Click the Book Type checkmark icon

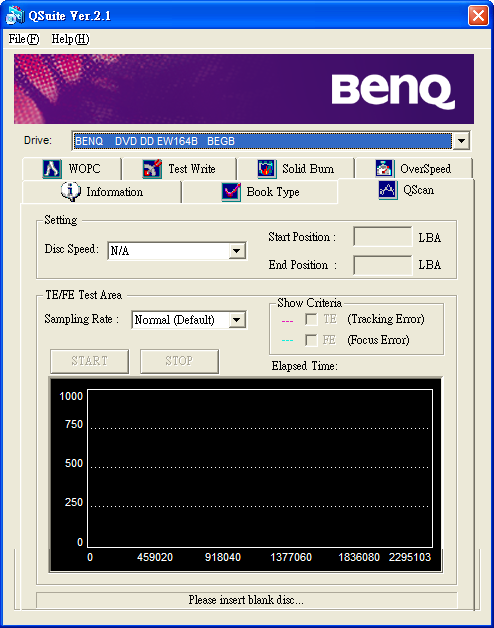click(x=231, y=192)
